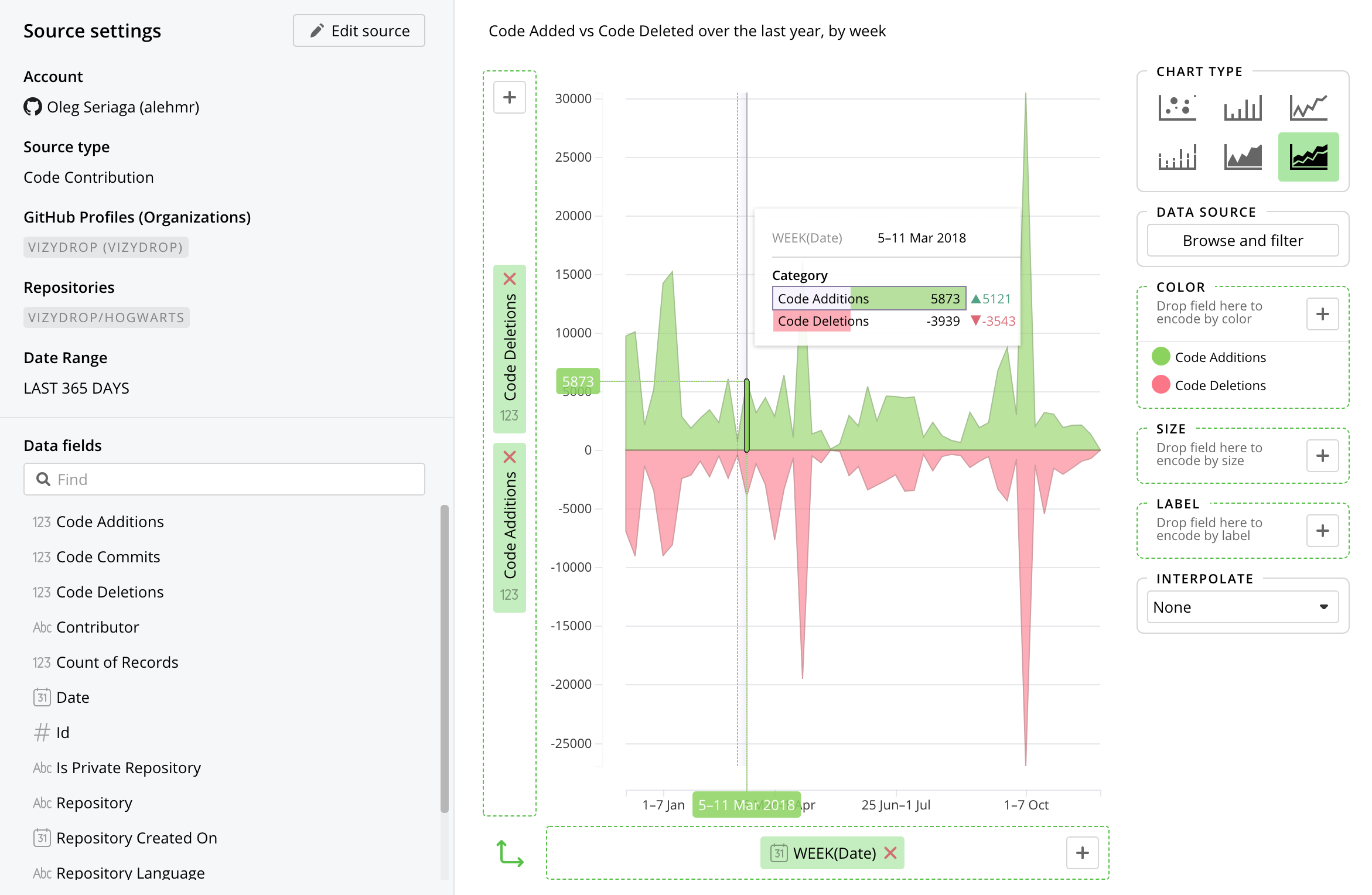Add a field to the size encoding

1322,456
